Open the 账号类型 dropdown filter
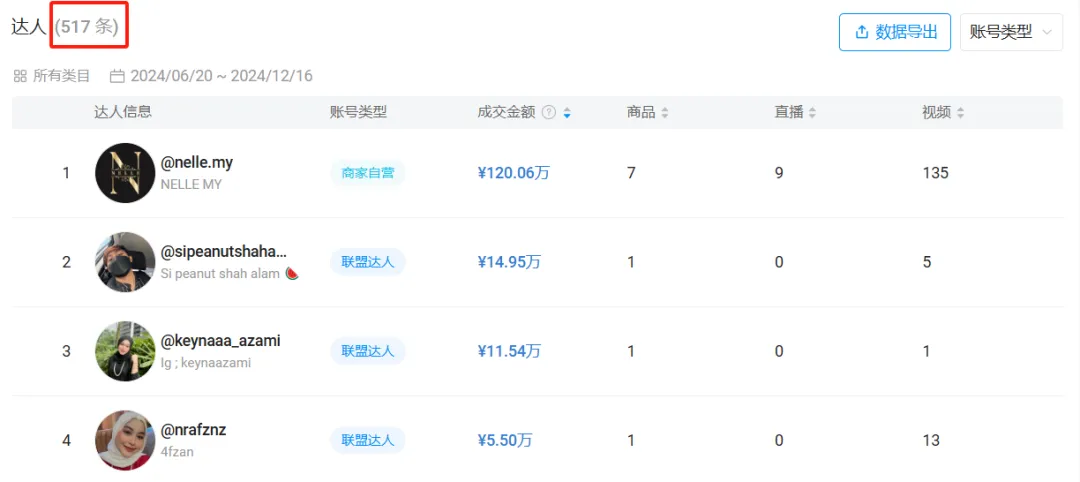 (1011, 32)
